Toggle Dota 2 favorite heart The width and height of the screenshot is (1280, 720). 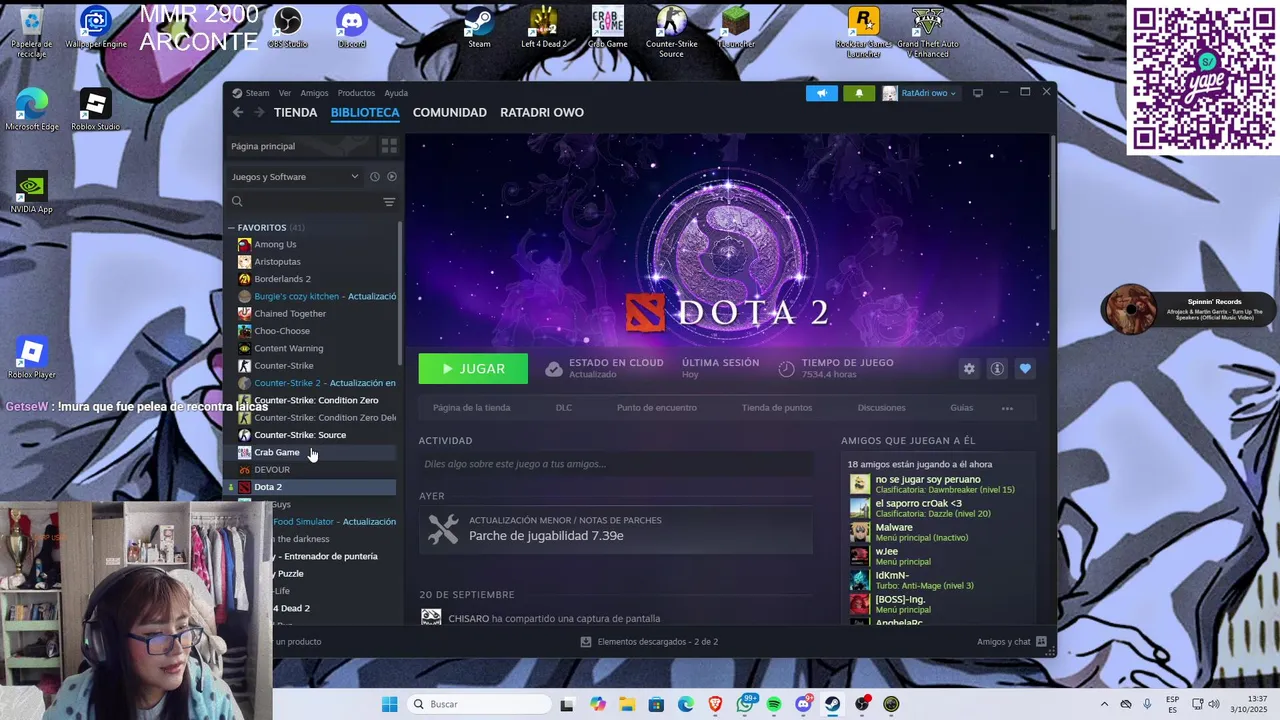tap(1025, 369)
